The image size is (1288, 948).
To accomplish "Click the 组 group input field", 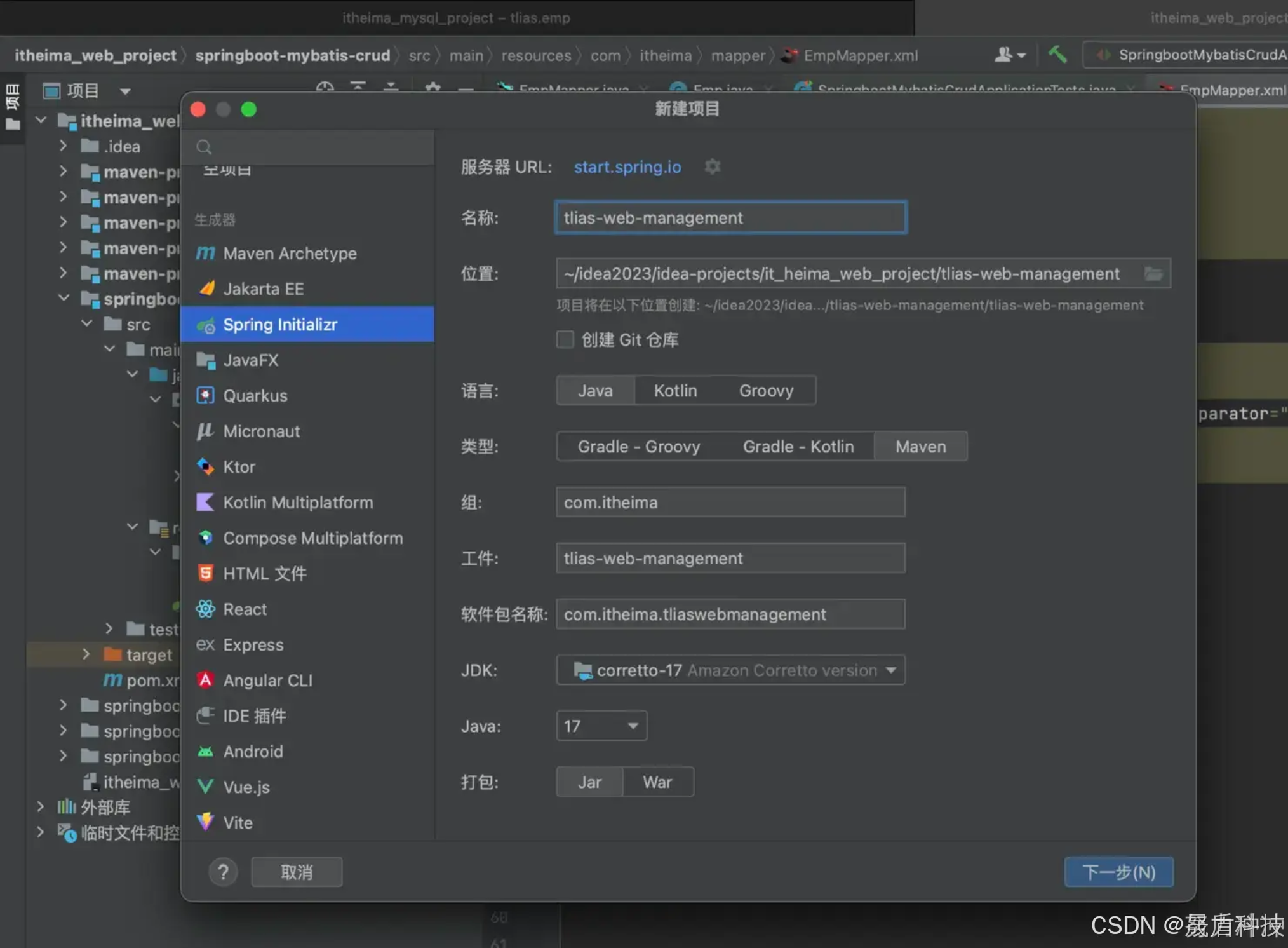I will [730, 502].
